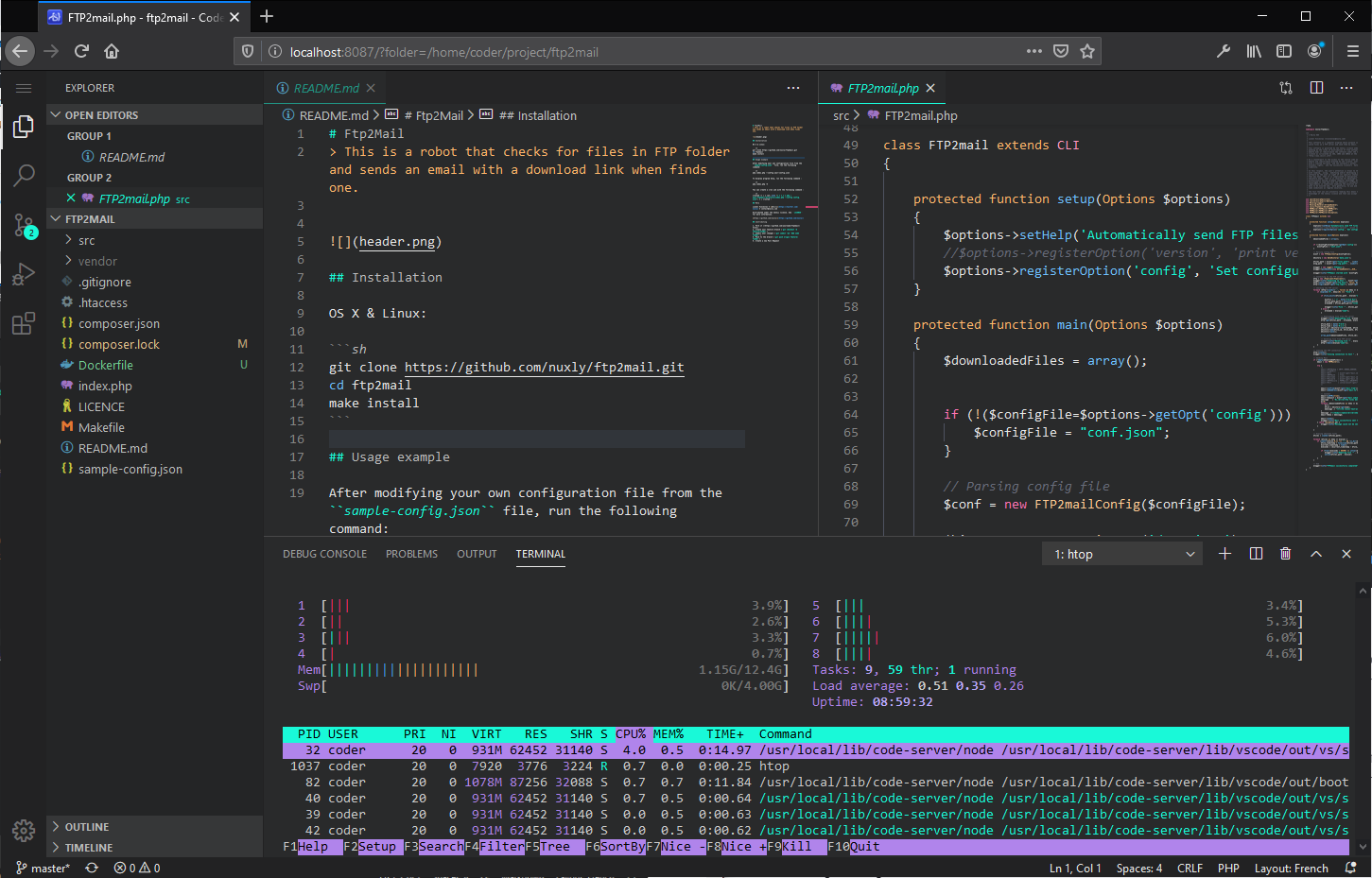The image size is (1372, 878).
Task: Click the notifications bell in status bar
Action: pyautogui.click(x=1351, y=868)
